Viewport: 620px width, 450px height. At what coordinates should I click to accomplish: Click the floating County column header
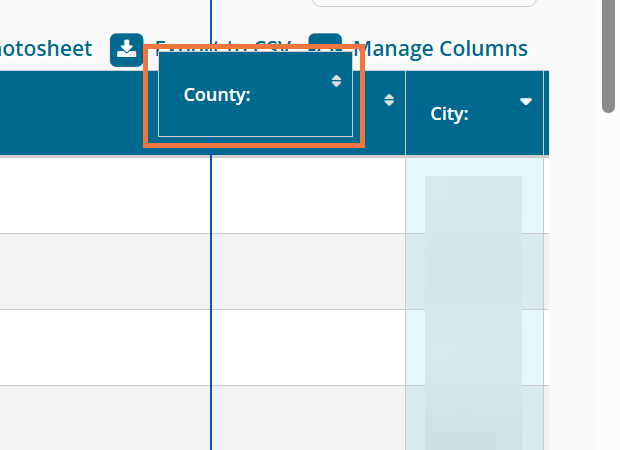[x=240, y=95]
